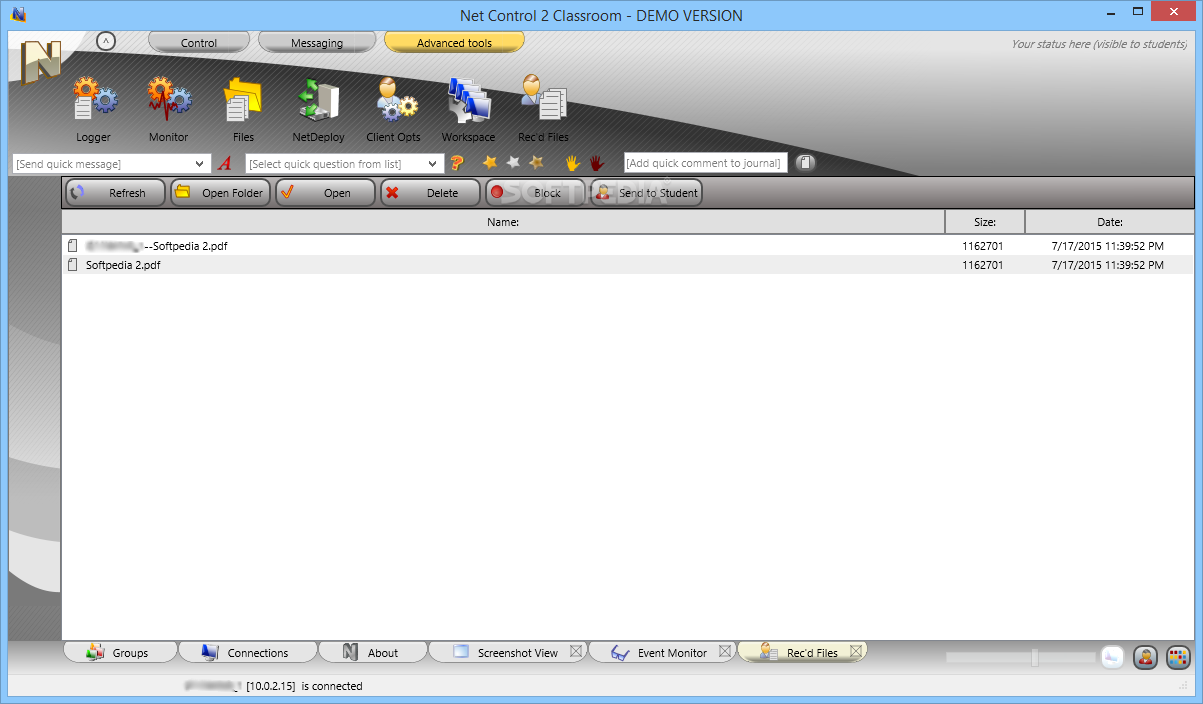
Task: Click the journal comment save icon
Action: 806,163
